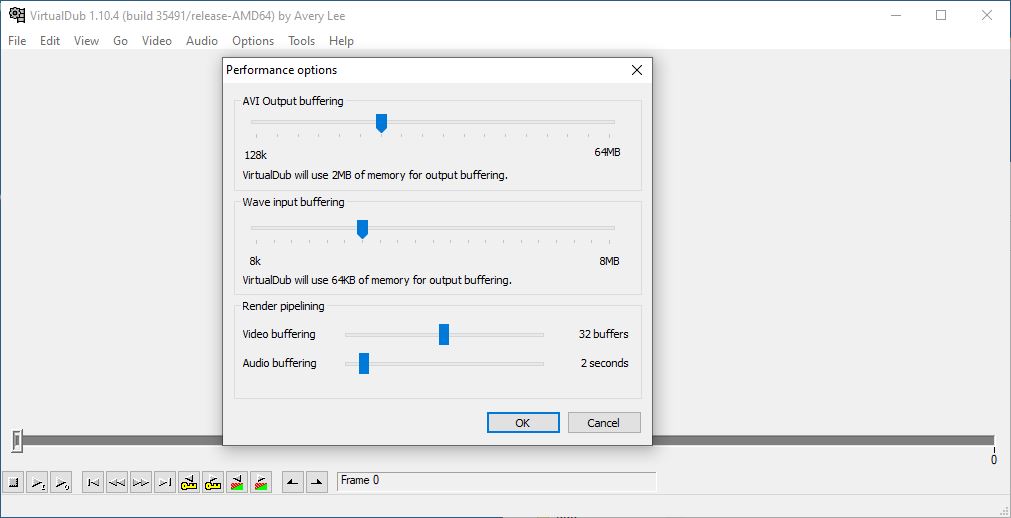Click the 64MB maximum label
This screenshot has height=518, width=1011.
pos(607,153)
